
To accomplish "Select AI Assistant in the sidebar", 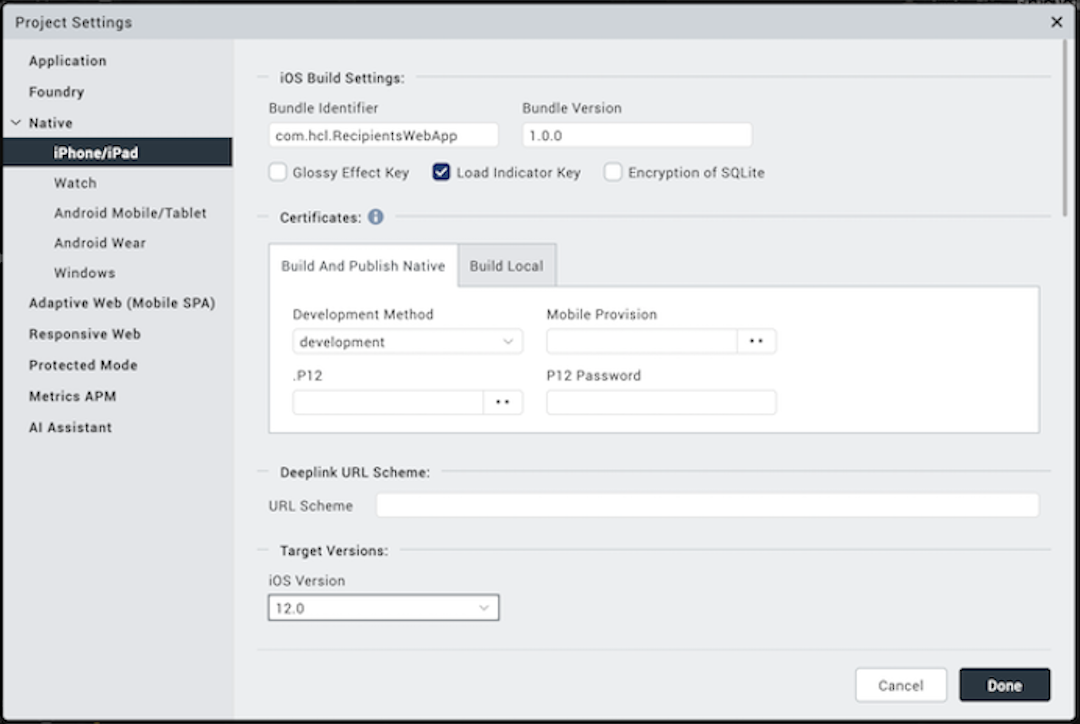I will tap(70, 427).
